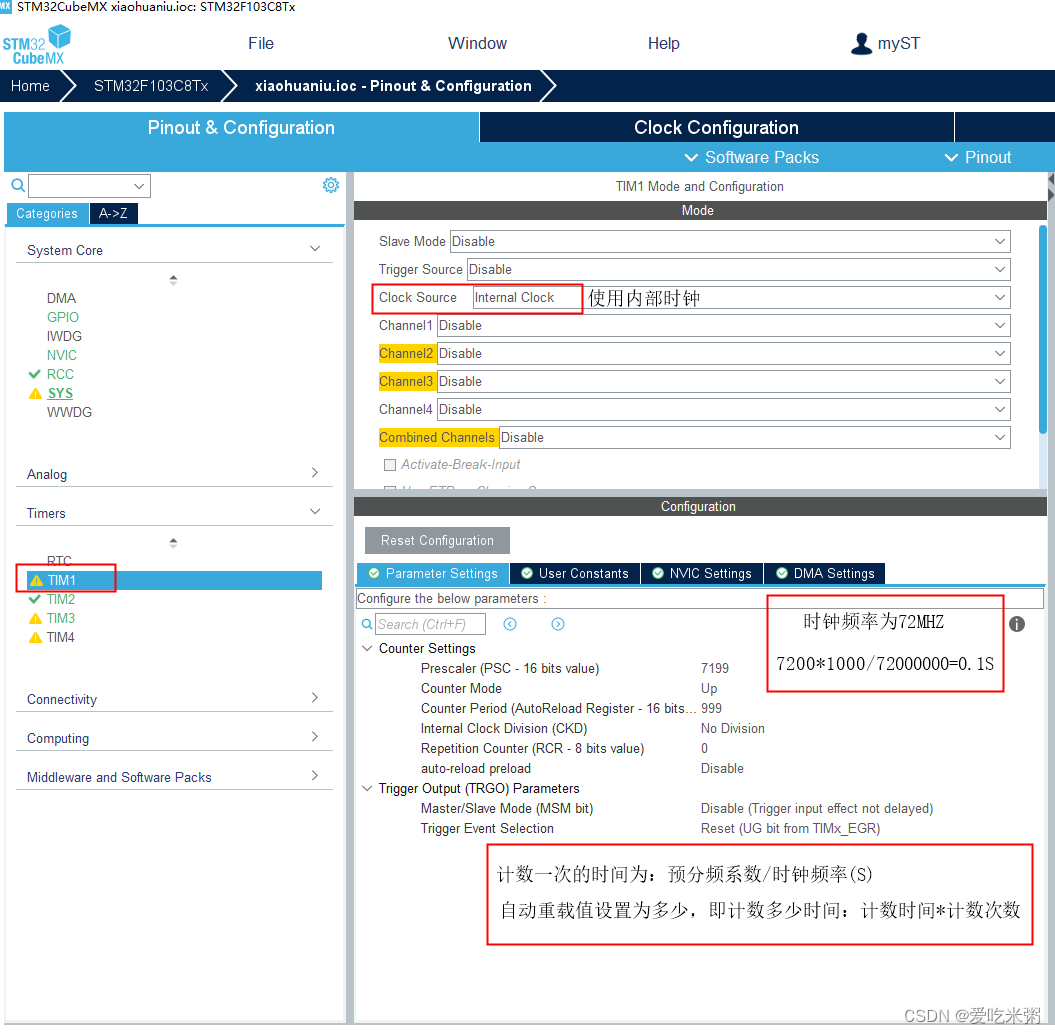Select IWDG in System Core
This screenshot has width=1055, height=1034.
pos(65,336)
